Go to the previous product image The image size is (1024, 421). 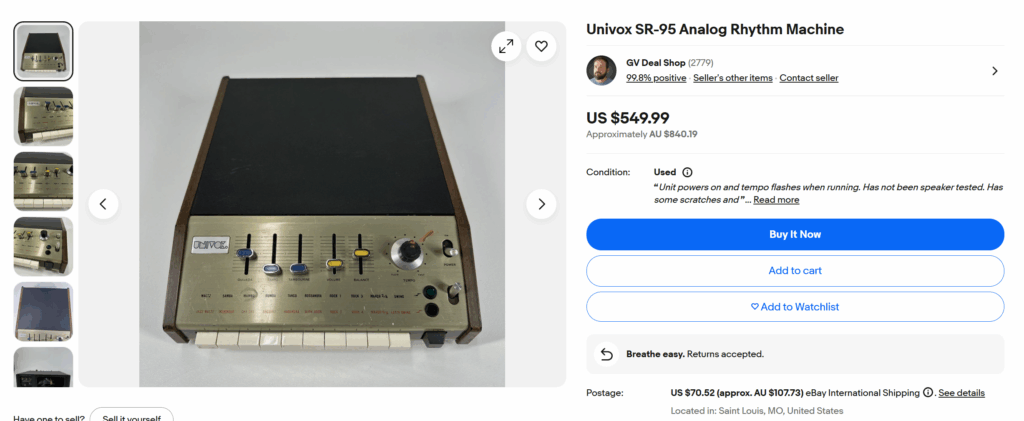click(104, 204)
